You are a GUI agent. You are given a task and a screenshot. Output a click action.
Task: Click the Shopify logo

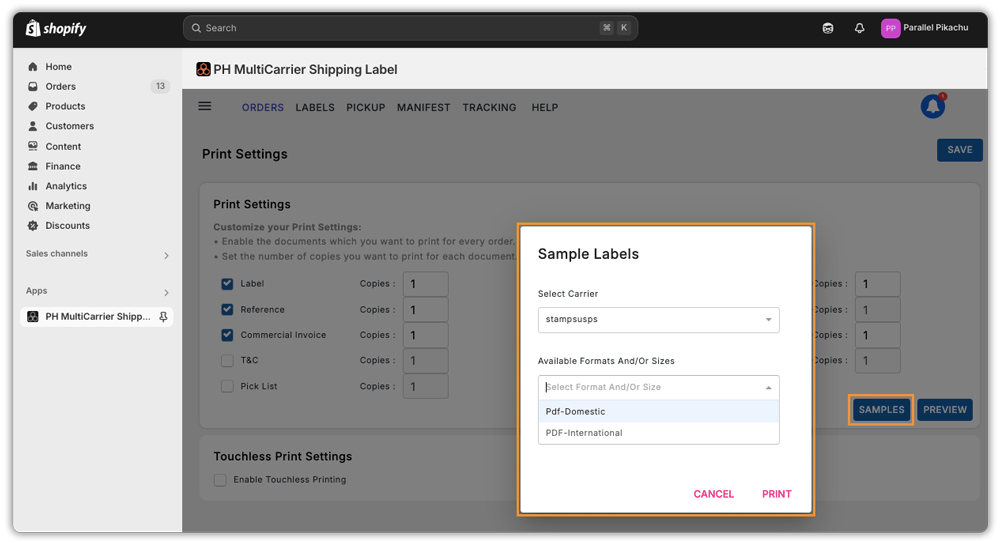(x=55, y=28)
